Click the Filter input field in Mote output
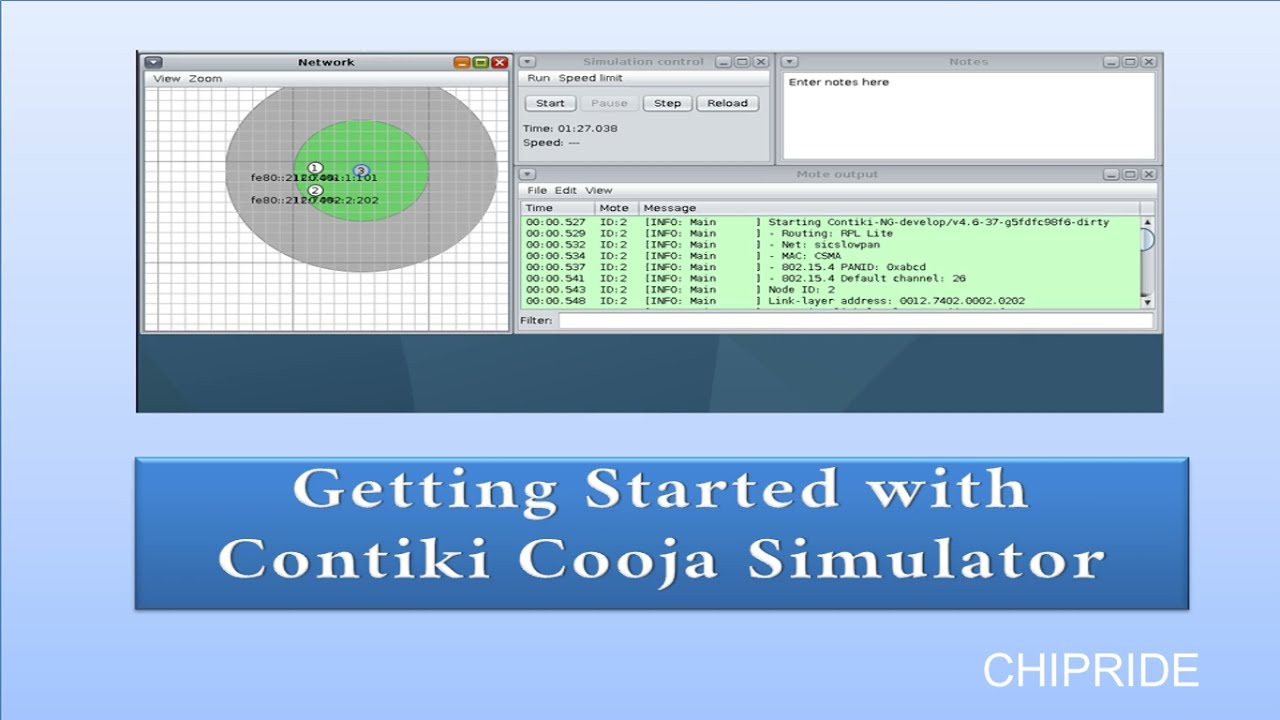Screen dimensions: 1280x720 [x=855, y=320]
